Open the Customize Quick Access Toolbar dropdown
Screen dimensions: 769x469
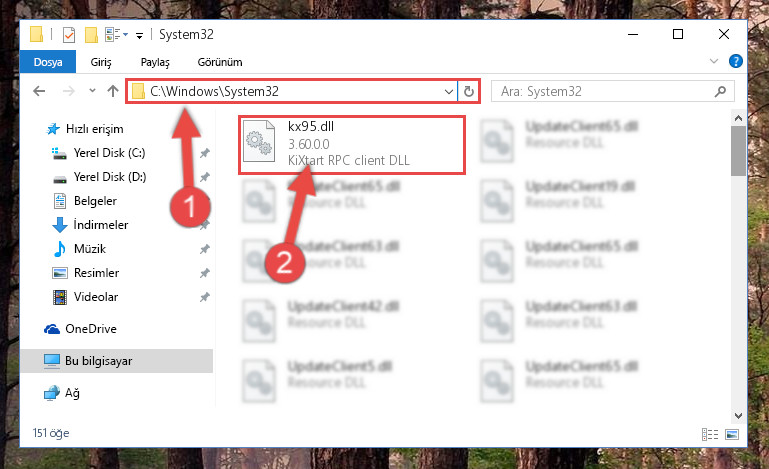[139, 35]
